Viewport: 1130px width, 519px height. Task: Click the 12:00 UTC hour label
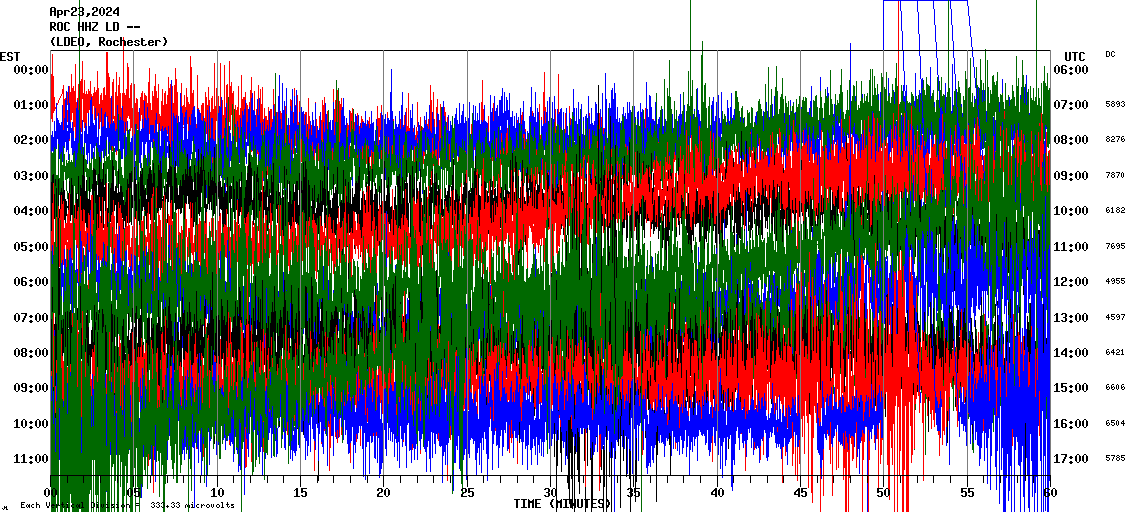click(1071, 282)
